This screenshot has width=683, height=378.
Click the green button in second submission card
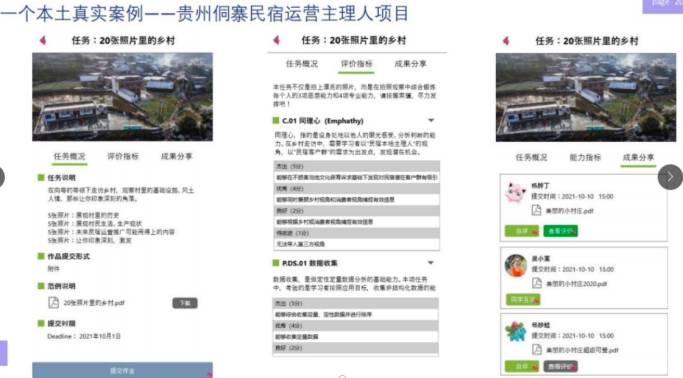click(x=523, y=300)
